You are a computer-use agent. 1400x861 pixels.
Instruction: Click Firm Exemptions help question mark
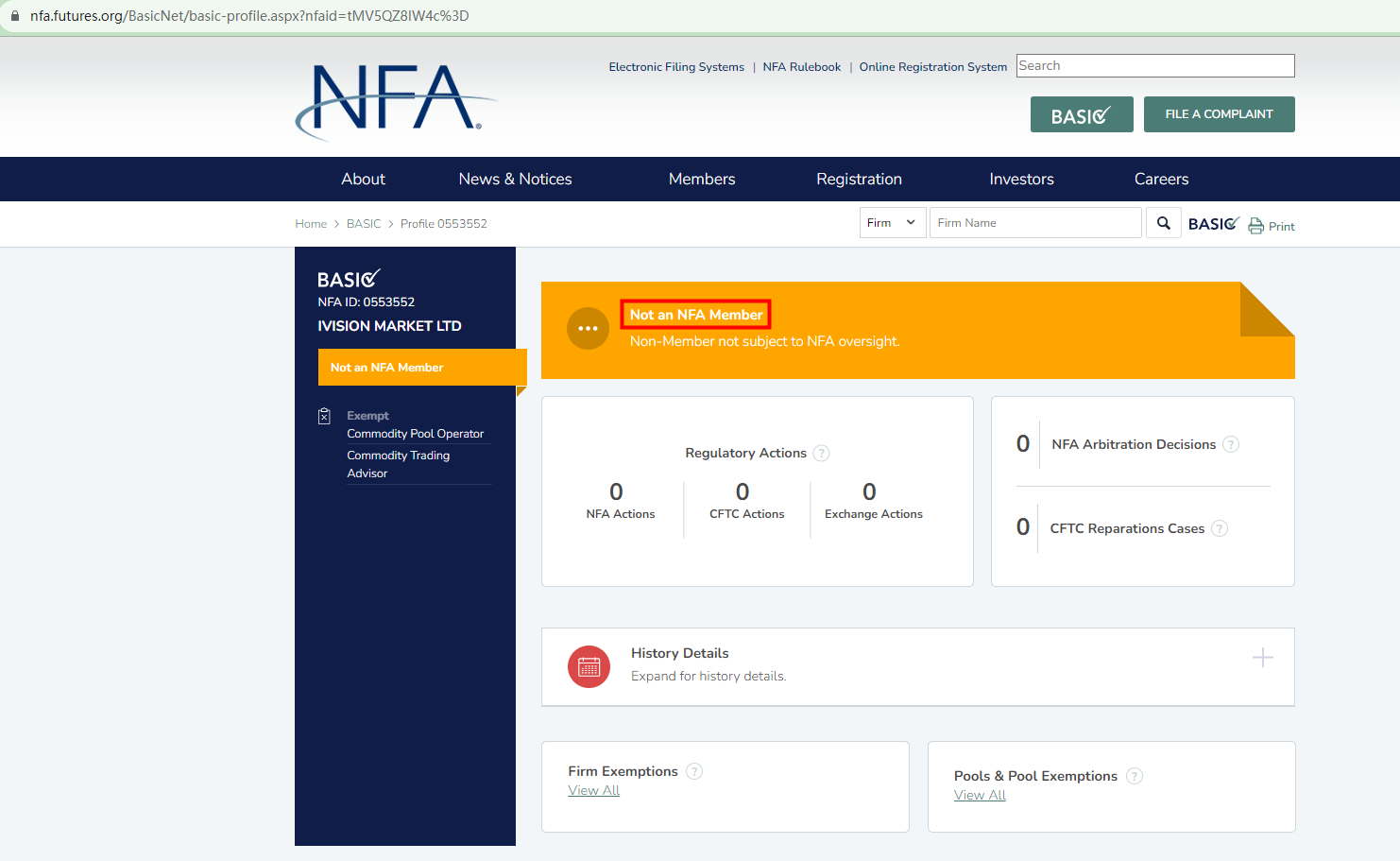coord(694,771)
